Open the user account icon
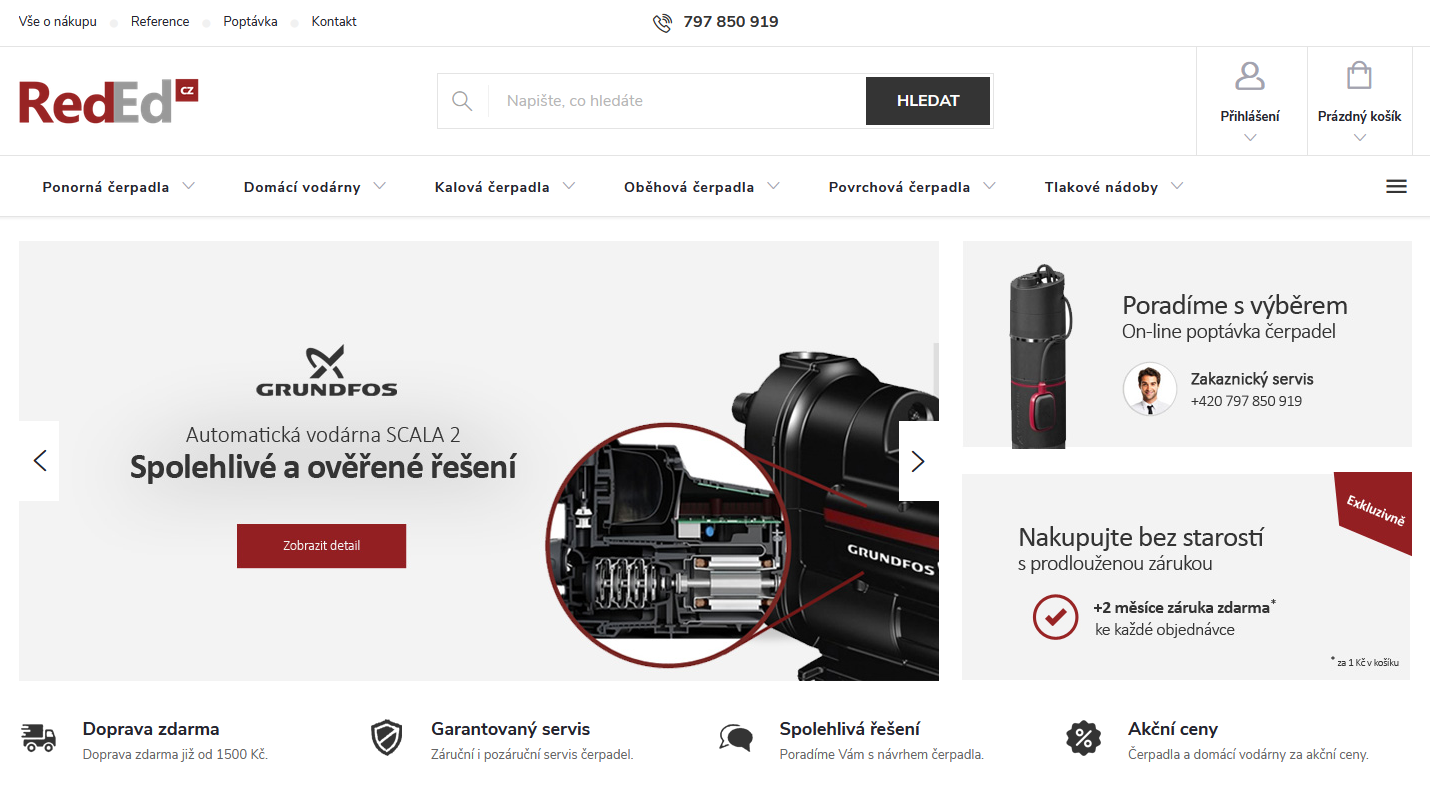This screenshot has width=1430, height=800. point(1250,76)
